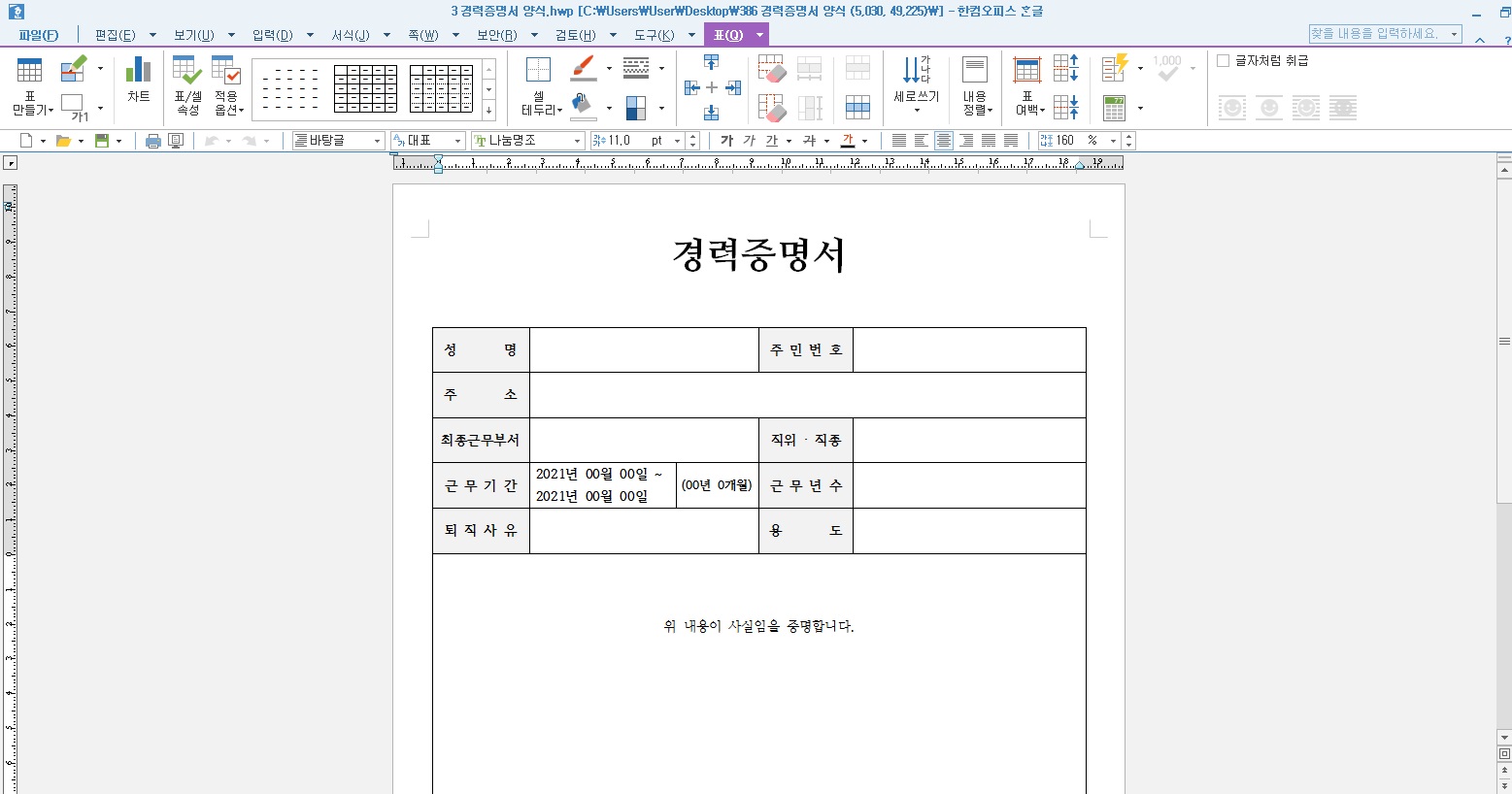Viewport: 1512px width, 794px height.
Task: Apply the full grid table style thumbnail
Action: tap(365, 88)
